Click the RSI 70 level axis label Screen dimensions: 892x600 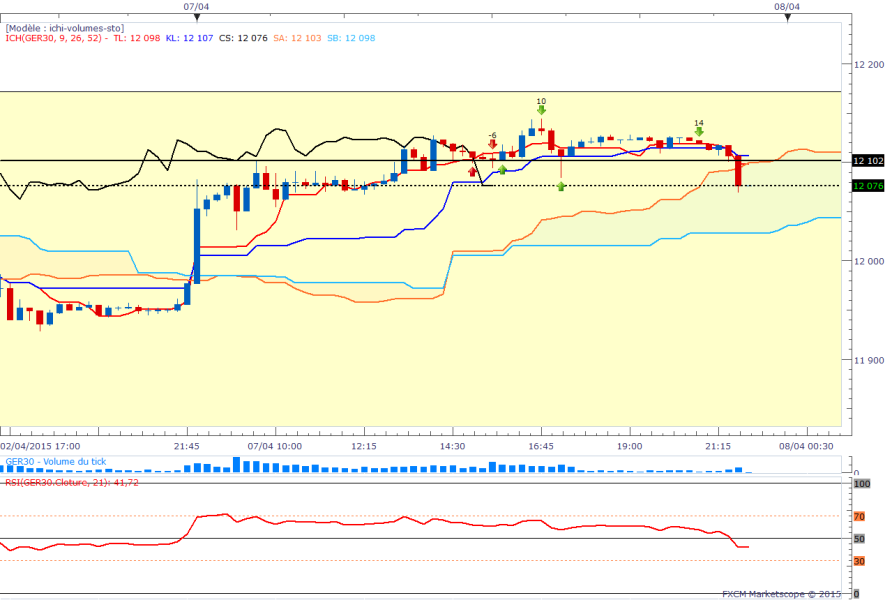tap(858, 516)
